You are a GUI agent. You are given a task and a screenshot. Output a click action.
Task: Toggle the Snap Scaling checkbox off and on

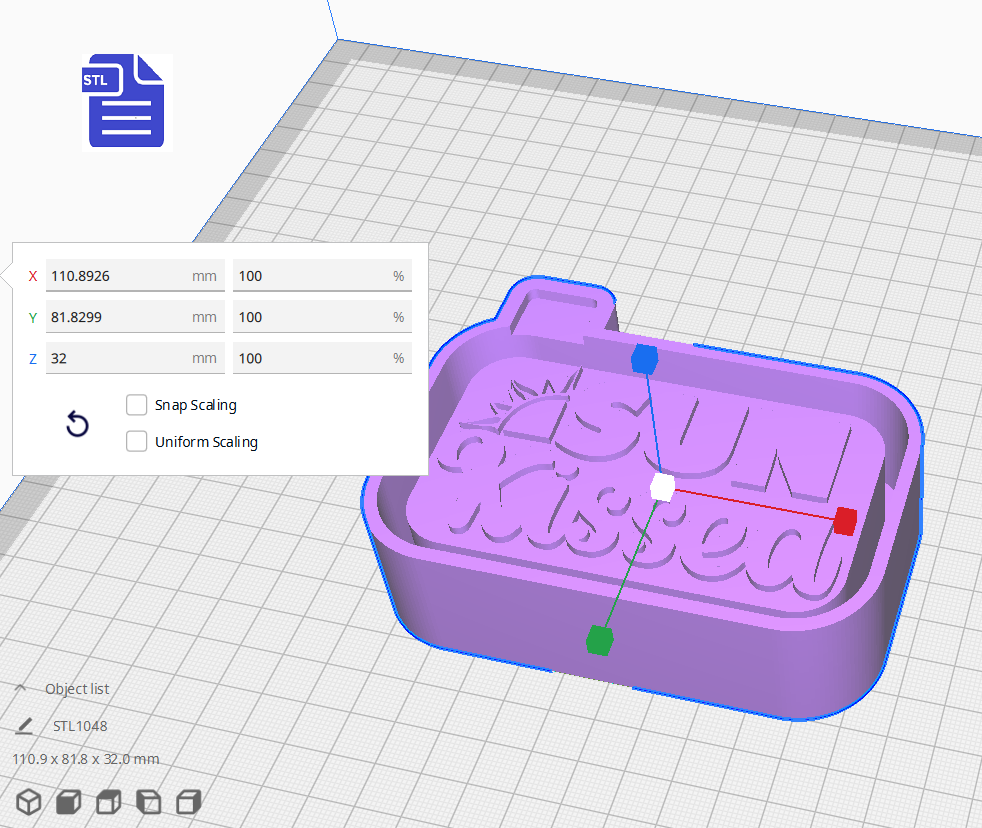pos(137,405)
